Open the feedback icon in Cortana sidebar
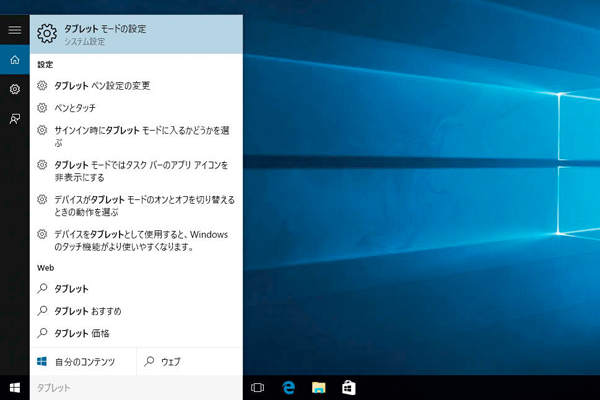The width and height of the screenshot is (600, 400). point(15,119)
